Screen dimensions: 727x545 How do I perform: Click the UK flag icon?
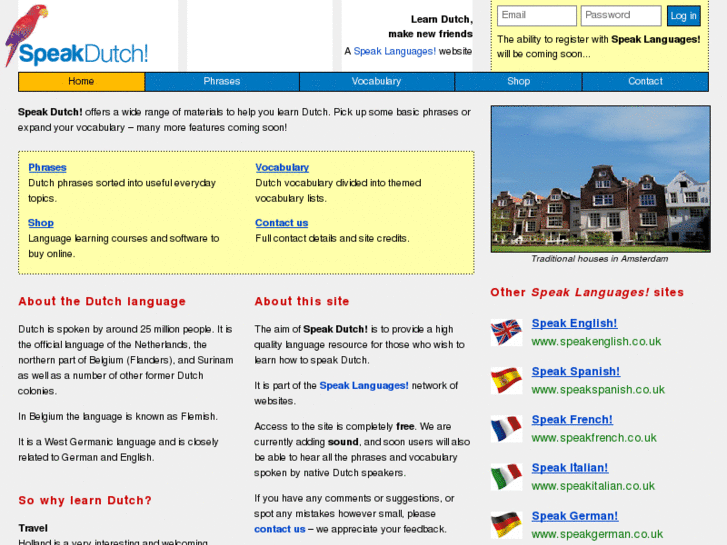pos(506,332)
